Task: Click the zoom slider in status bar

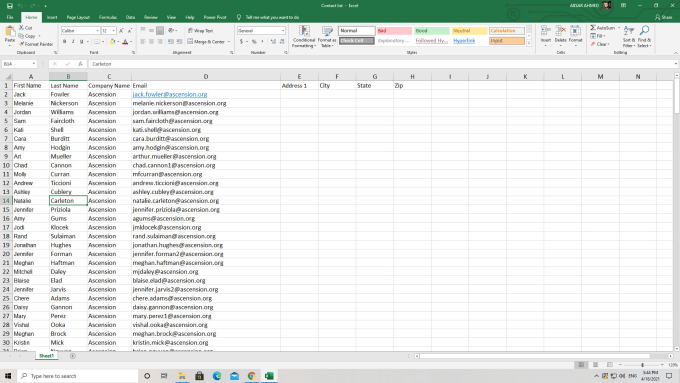Action: click(642, 365)
